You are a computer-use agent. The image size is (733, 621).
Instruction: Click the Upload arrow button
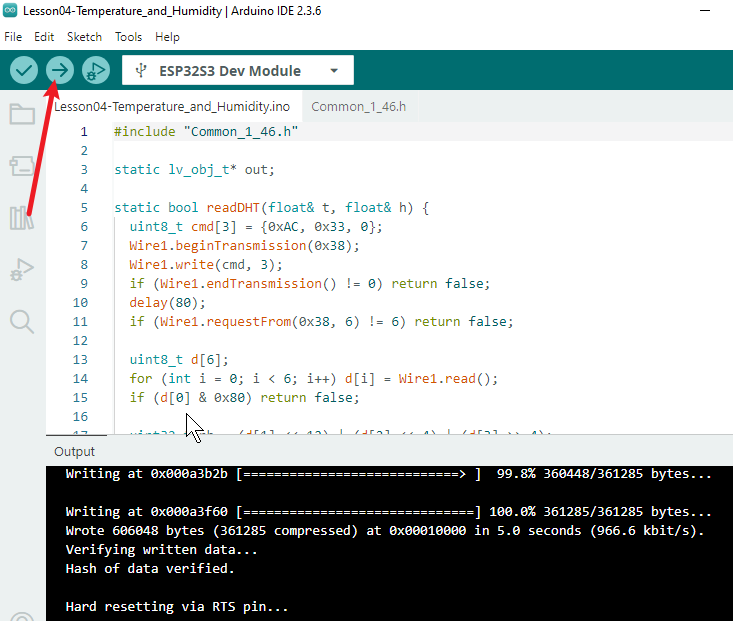point(60,71)
